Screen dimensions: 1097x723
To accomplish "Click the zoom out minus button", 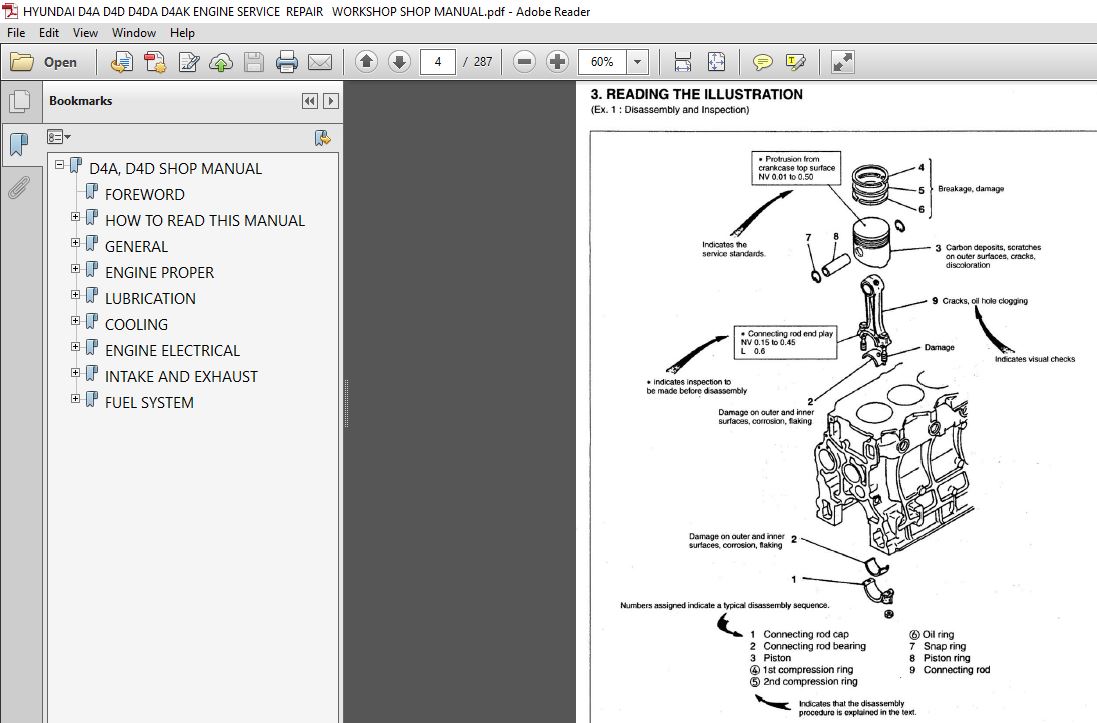I will pyautogui.click(x=524, y=62).
